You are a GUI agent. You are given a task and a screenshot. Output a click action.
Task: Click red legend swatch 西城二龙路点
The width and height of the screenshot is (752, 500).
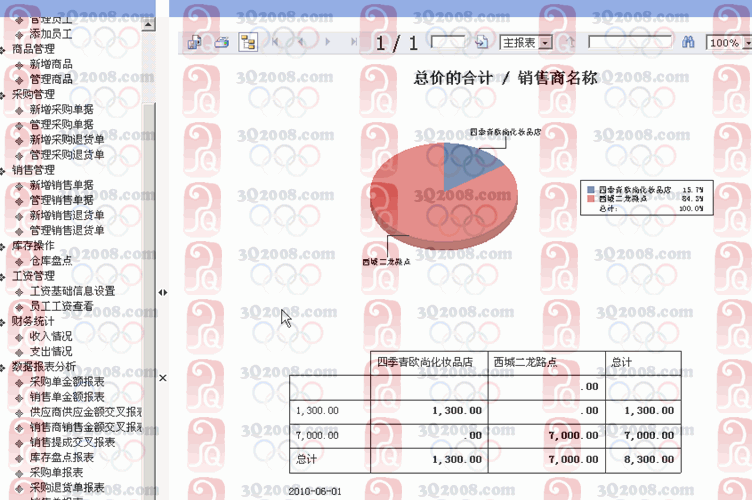[591, 198]
